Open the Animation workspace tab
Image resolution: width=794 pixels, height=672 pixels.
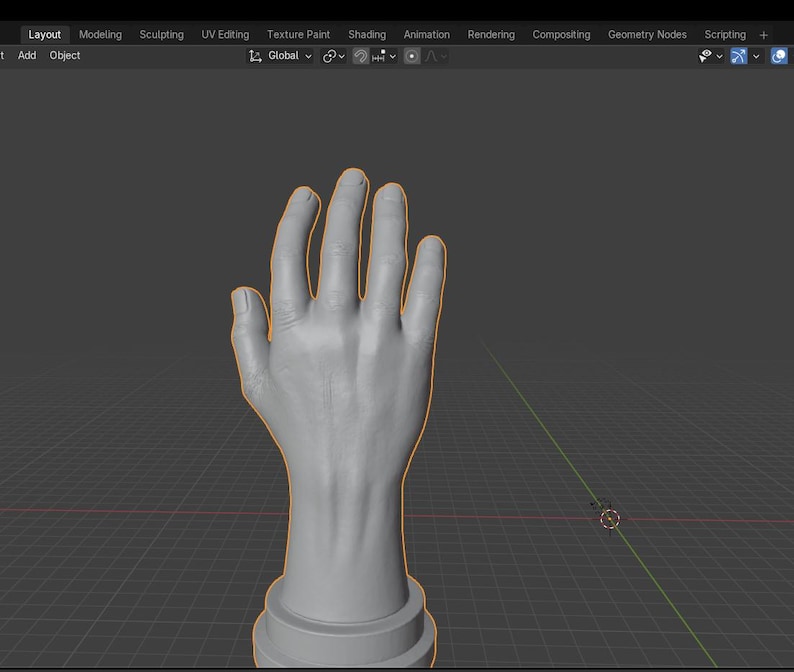(426, 34)
